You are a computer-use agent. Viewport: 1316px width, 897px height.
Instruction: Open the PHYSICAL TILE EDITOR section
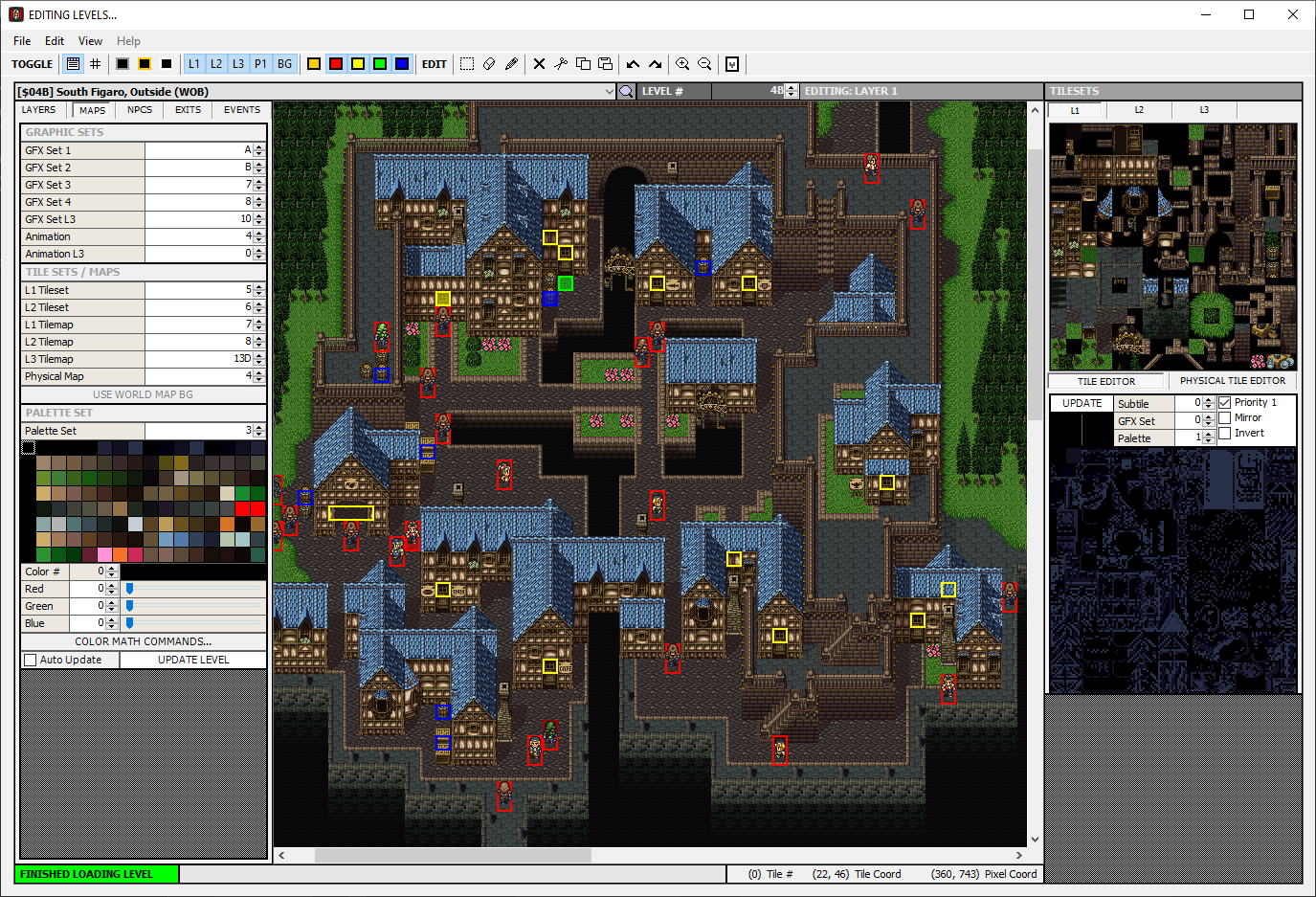1233,381
